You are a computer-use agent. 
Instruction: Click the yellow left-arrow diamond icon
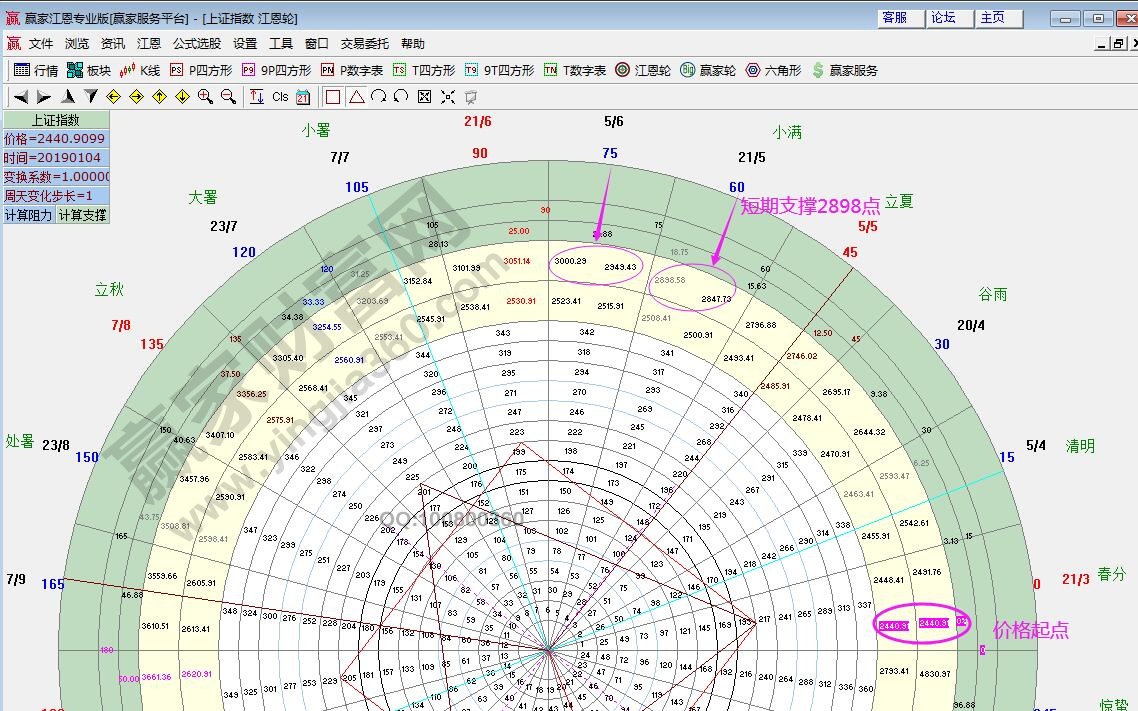(113, 97)
